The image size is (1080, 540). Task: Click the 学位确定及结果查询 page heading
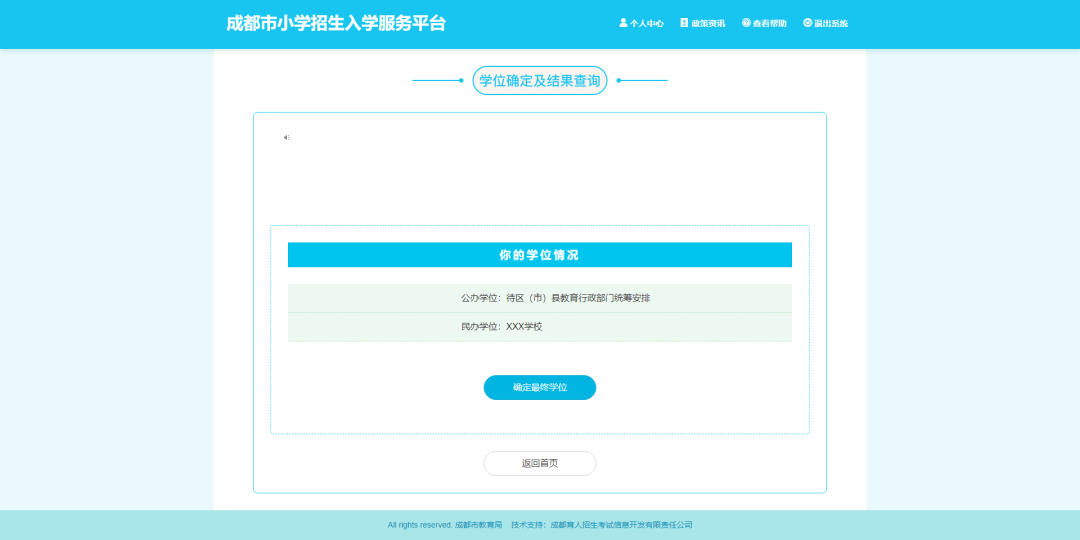coord(540,81)
